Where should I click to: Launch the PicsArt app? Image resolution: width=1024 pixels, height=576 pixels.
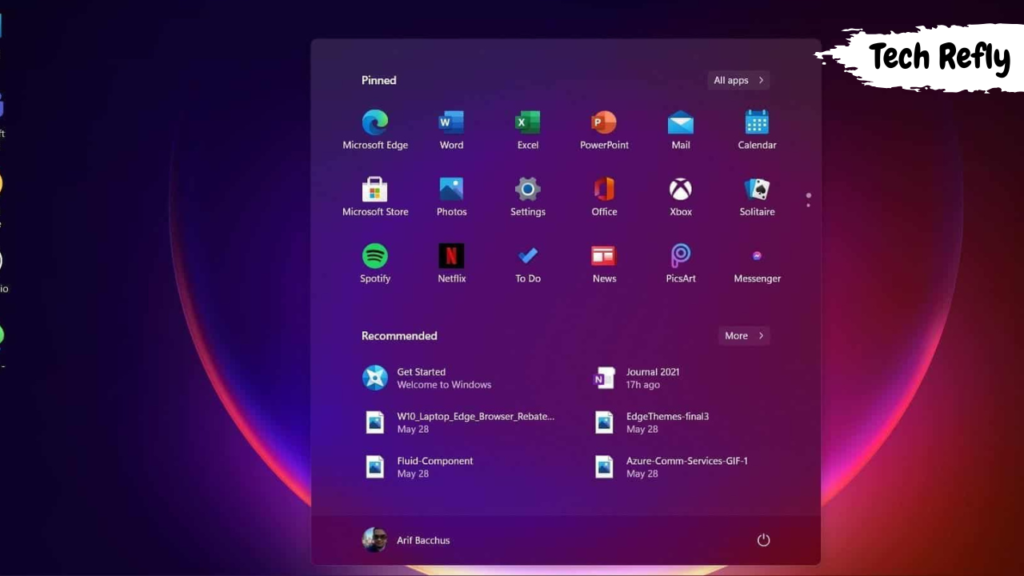[x=680, y=263]
